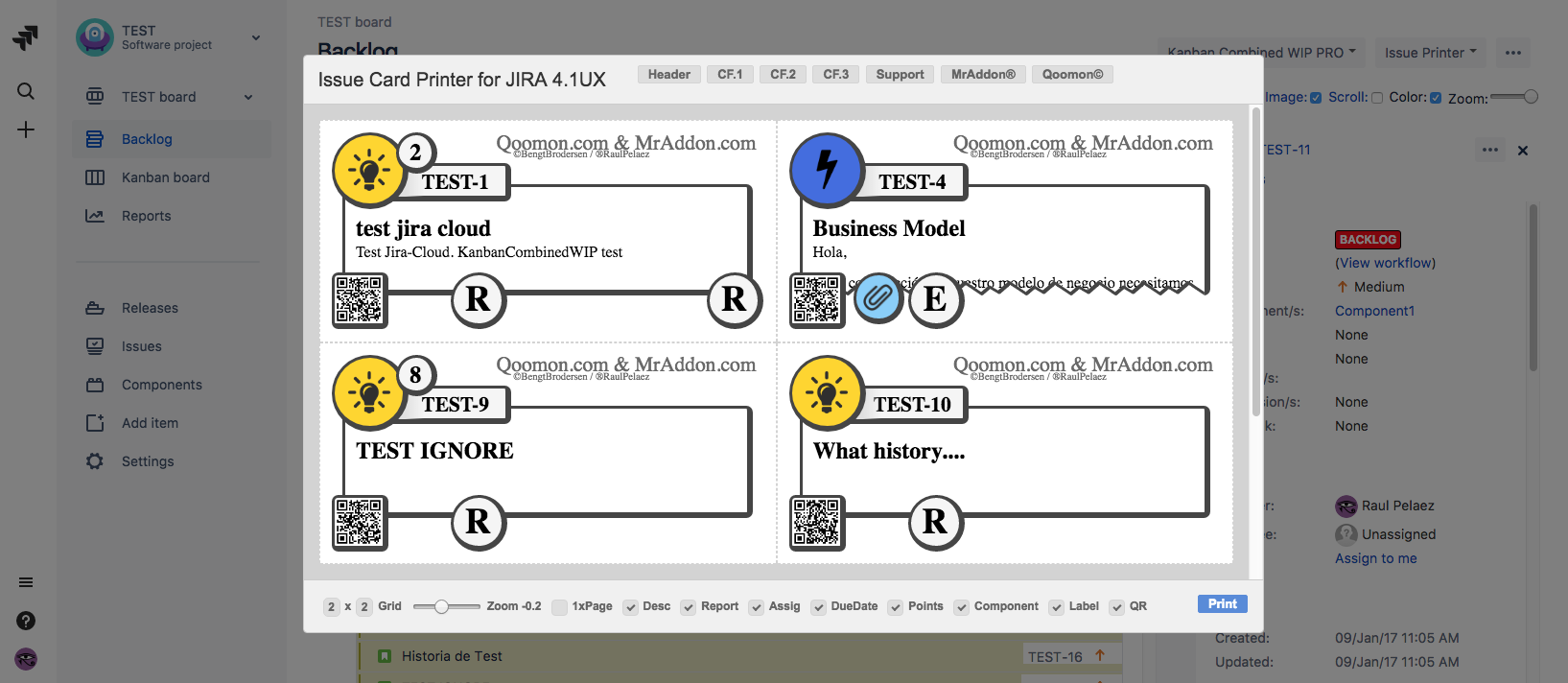
Task: Select the Header tab in card printer
Action: (x=668, y=75)
